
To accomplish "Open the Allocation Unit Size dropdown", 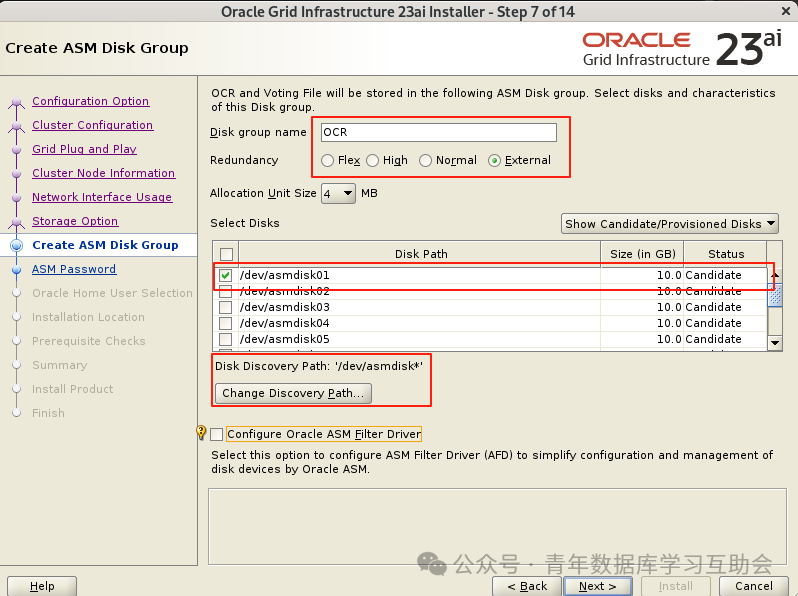I will [338, 193].
